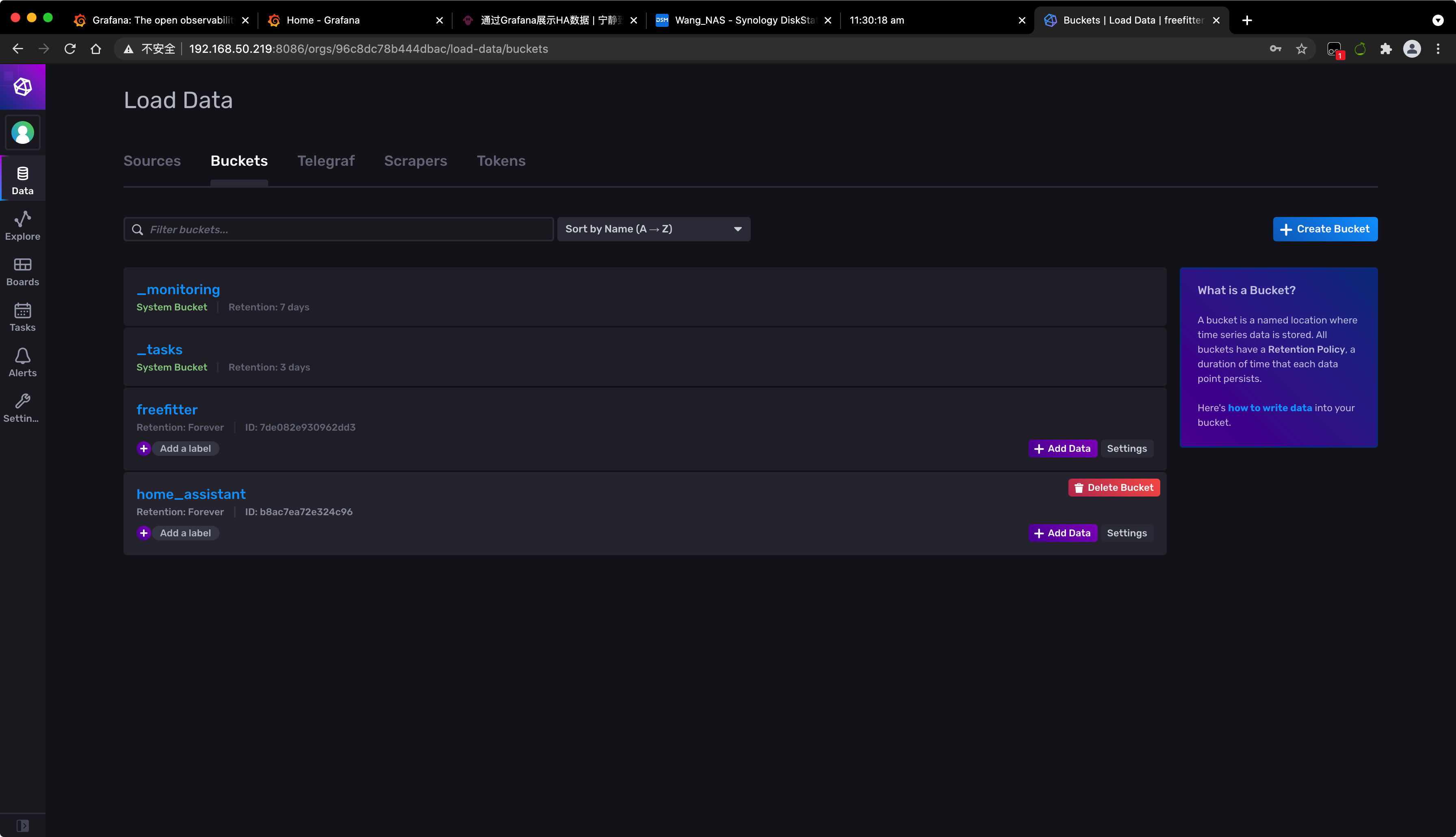The height and width of the screenshot is (837, 1456).
Task: Click Add Data for freefitter bucket
Action: point(1062,449)
